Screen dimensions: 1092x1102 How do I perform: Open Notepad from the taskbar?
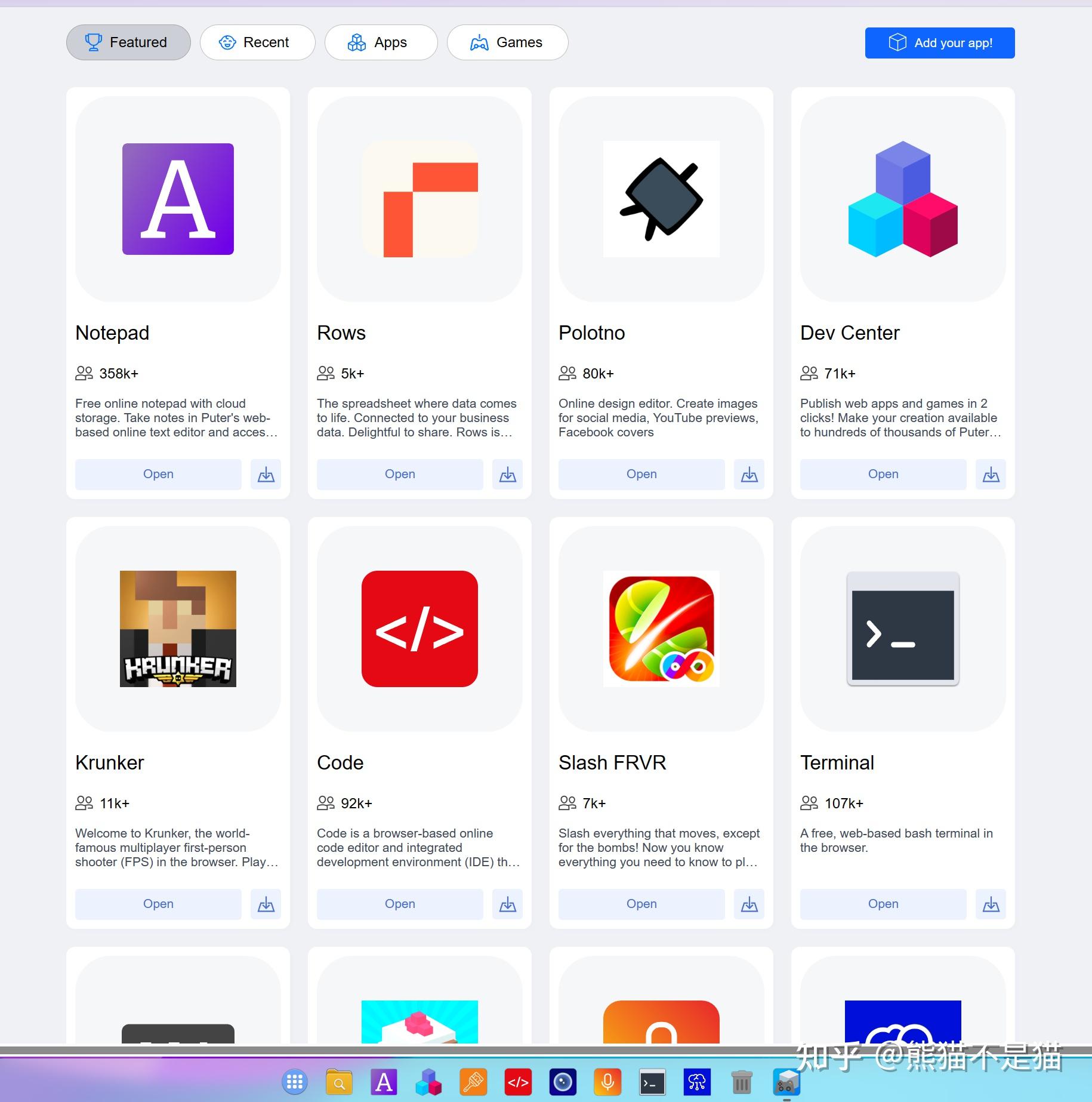[x=384, y=1082]
